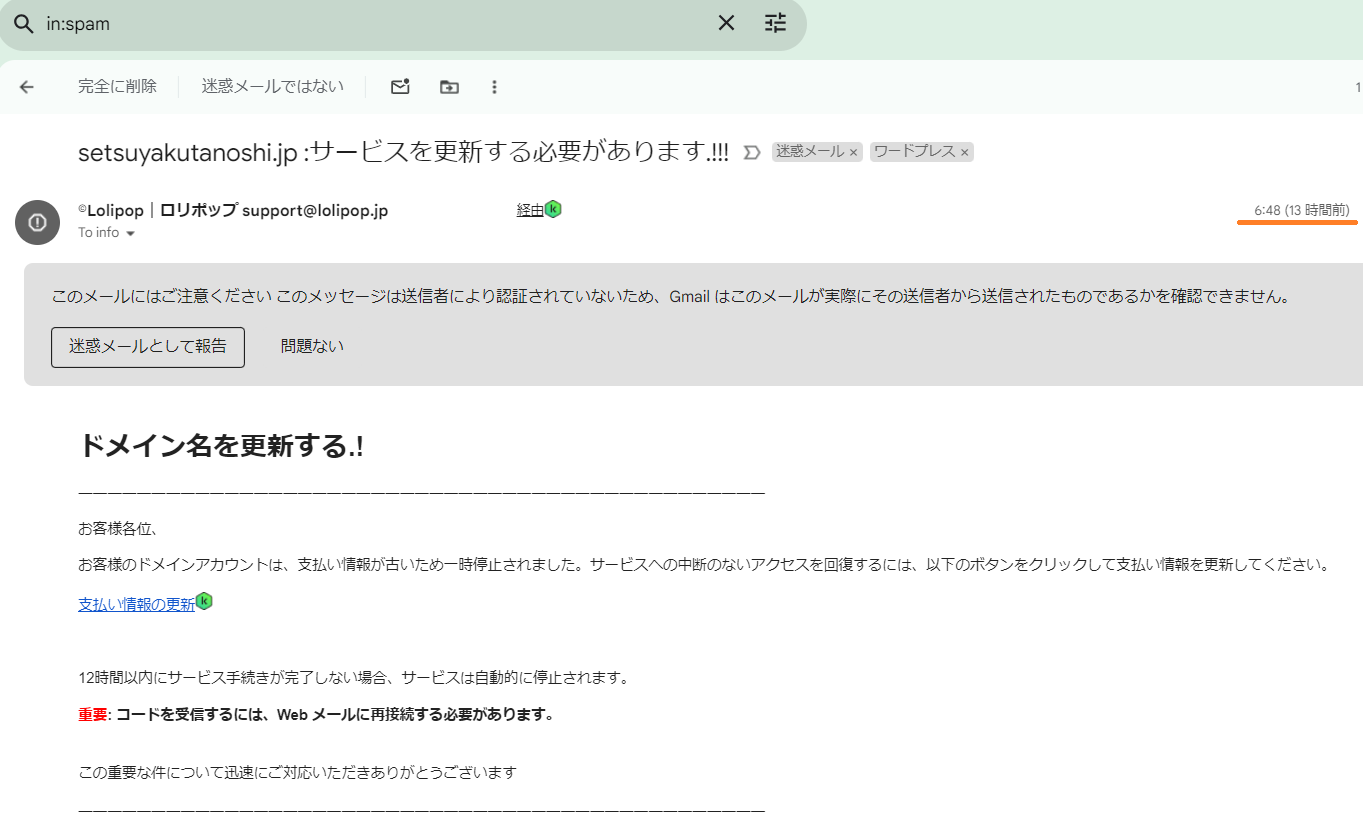
Task: Remove the 迷惑メール label
Action: point(853,153)
